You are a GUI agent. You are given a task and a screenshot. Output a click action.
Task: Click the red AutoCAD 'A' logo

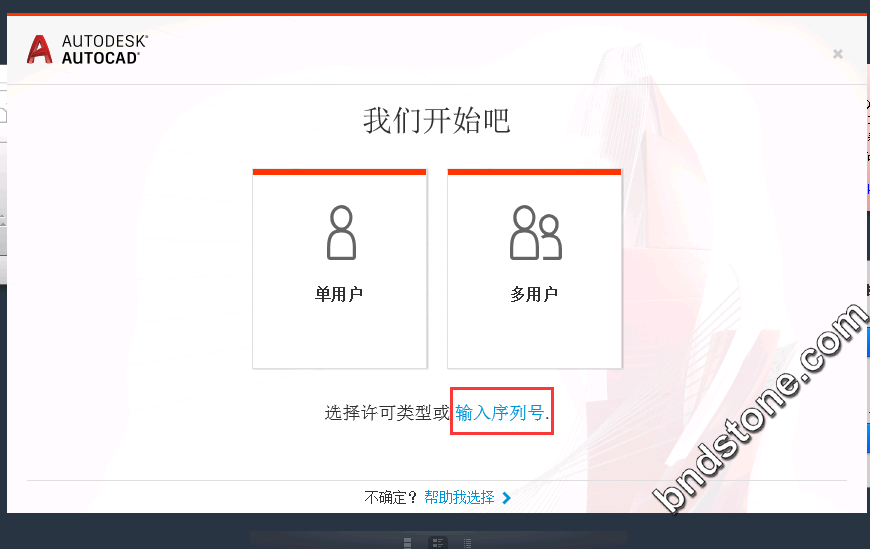[x=39, y=49]
